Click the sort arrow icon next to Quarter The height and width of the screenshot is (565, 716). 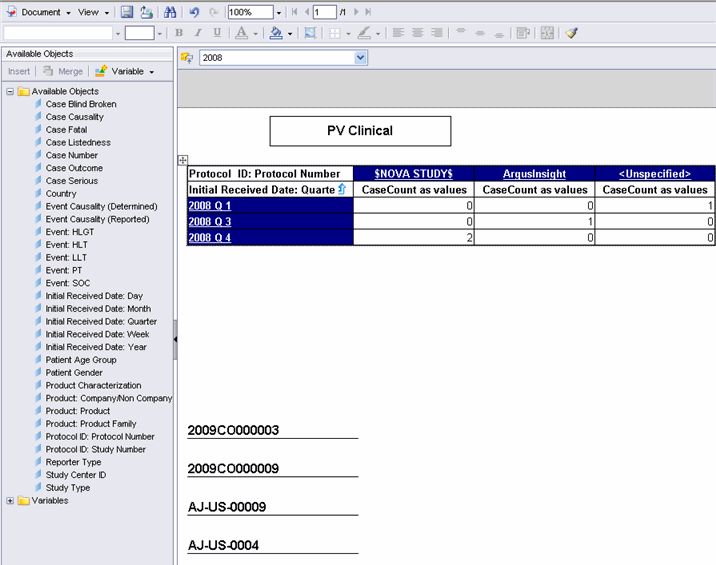pos(342,189)
